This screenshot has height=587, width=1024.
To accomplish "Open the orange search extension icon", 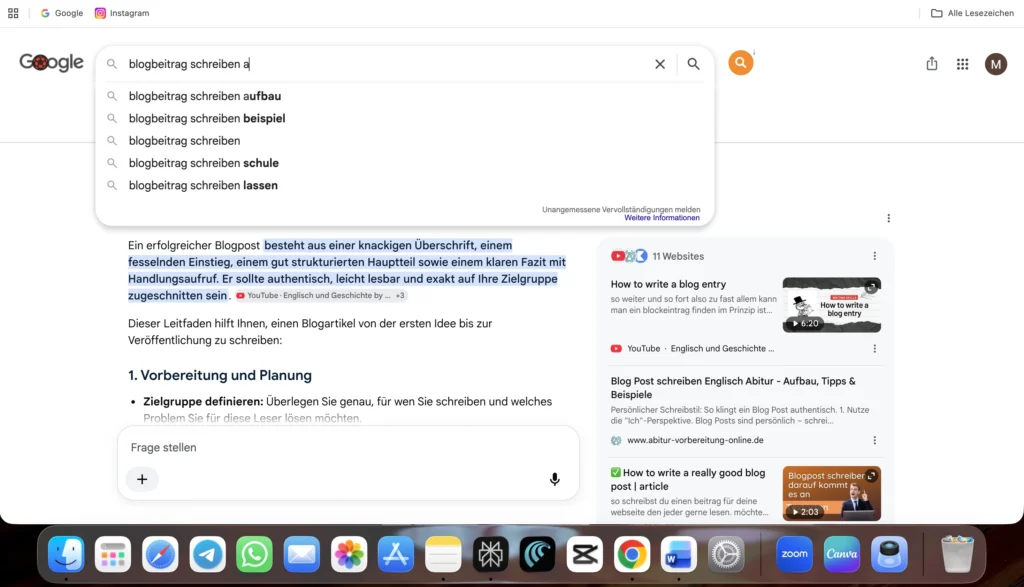I will [x=741, y=63].
